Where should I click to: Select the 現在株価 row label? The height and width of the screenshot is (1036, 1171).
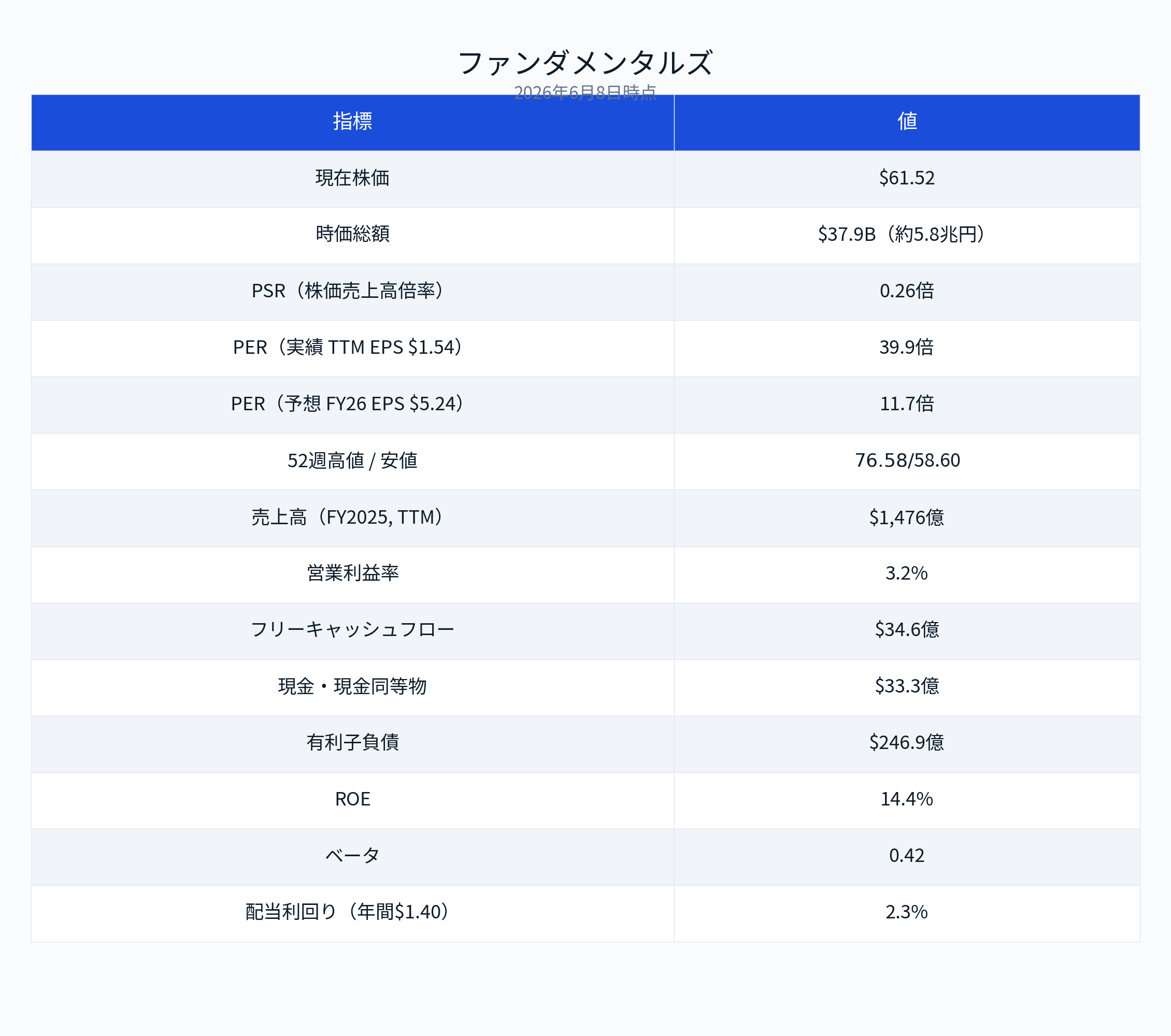[x=352, y=178]
